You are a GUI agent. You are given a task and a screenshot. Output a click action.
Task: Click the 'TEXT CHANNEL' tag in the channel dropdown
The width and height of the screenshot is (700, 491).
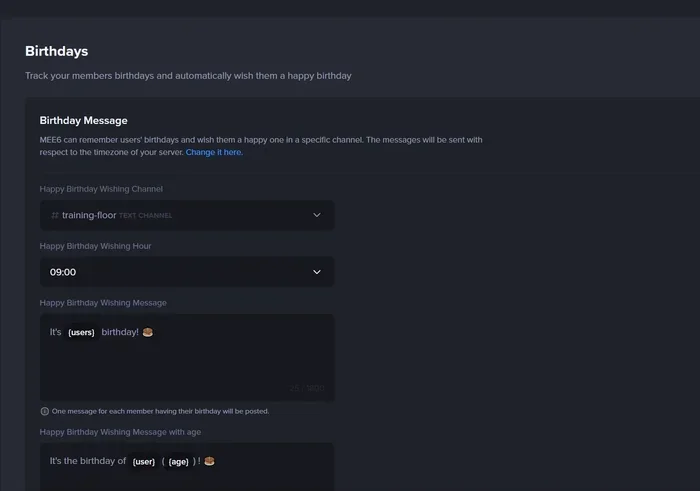pos(146,216)
